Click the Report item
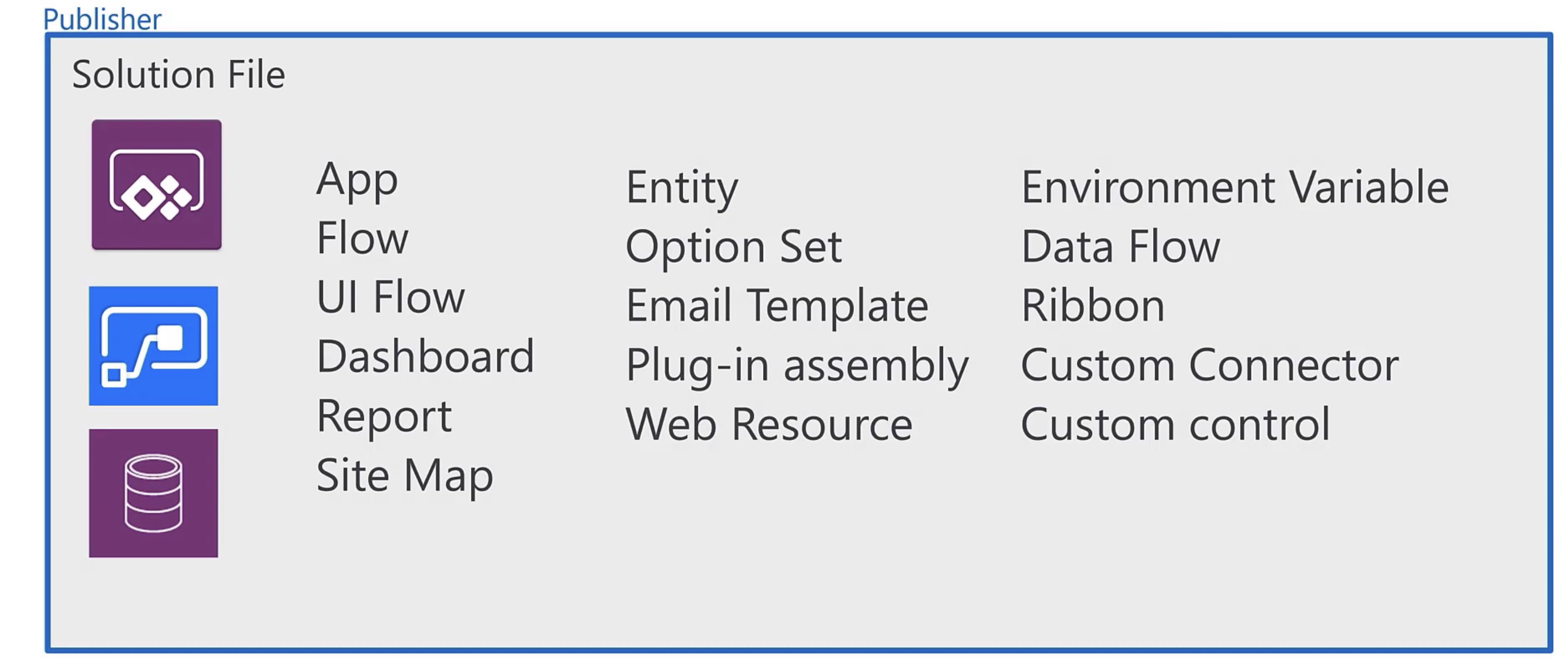This screenshot has width=1568, height=660. [384, 416]
